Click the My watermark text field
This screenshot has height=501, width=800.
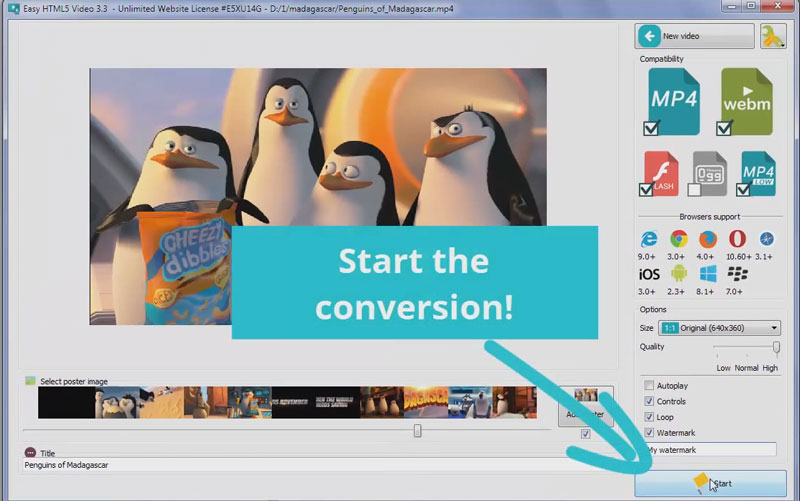(x=710, y=450)
